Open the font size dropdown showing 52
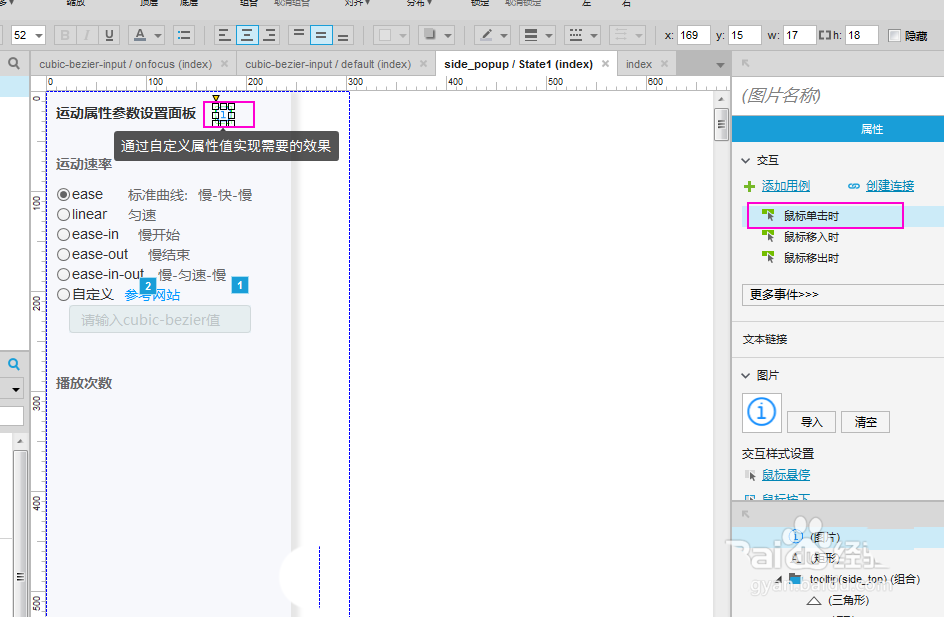Viewport: 944px width, 617px height. pos(26,34)
